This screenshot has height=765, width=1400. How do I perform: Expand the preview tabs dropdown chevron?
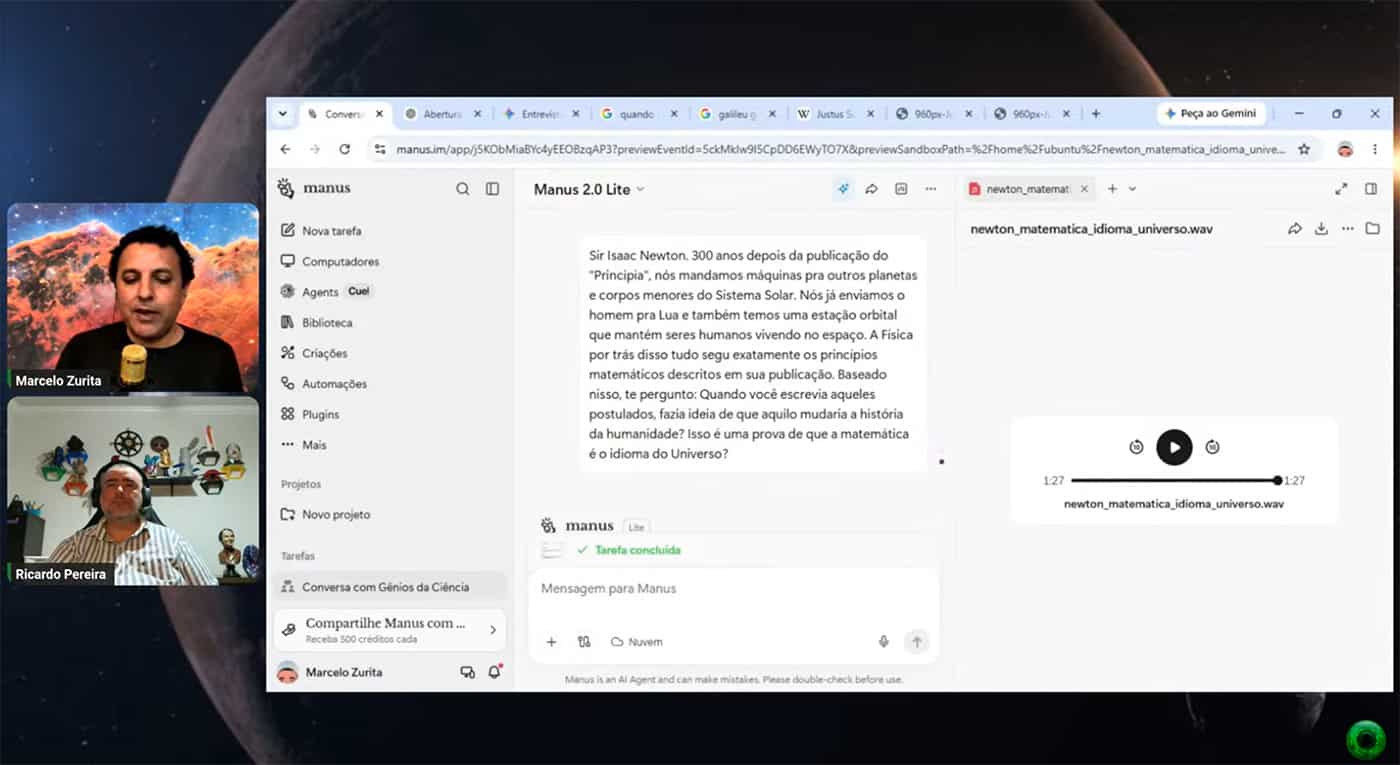pos(1132,189)
